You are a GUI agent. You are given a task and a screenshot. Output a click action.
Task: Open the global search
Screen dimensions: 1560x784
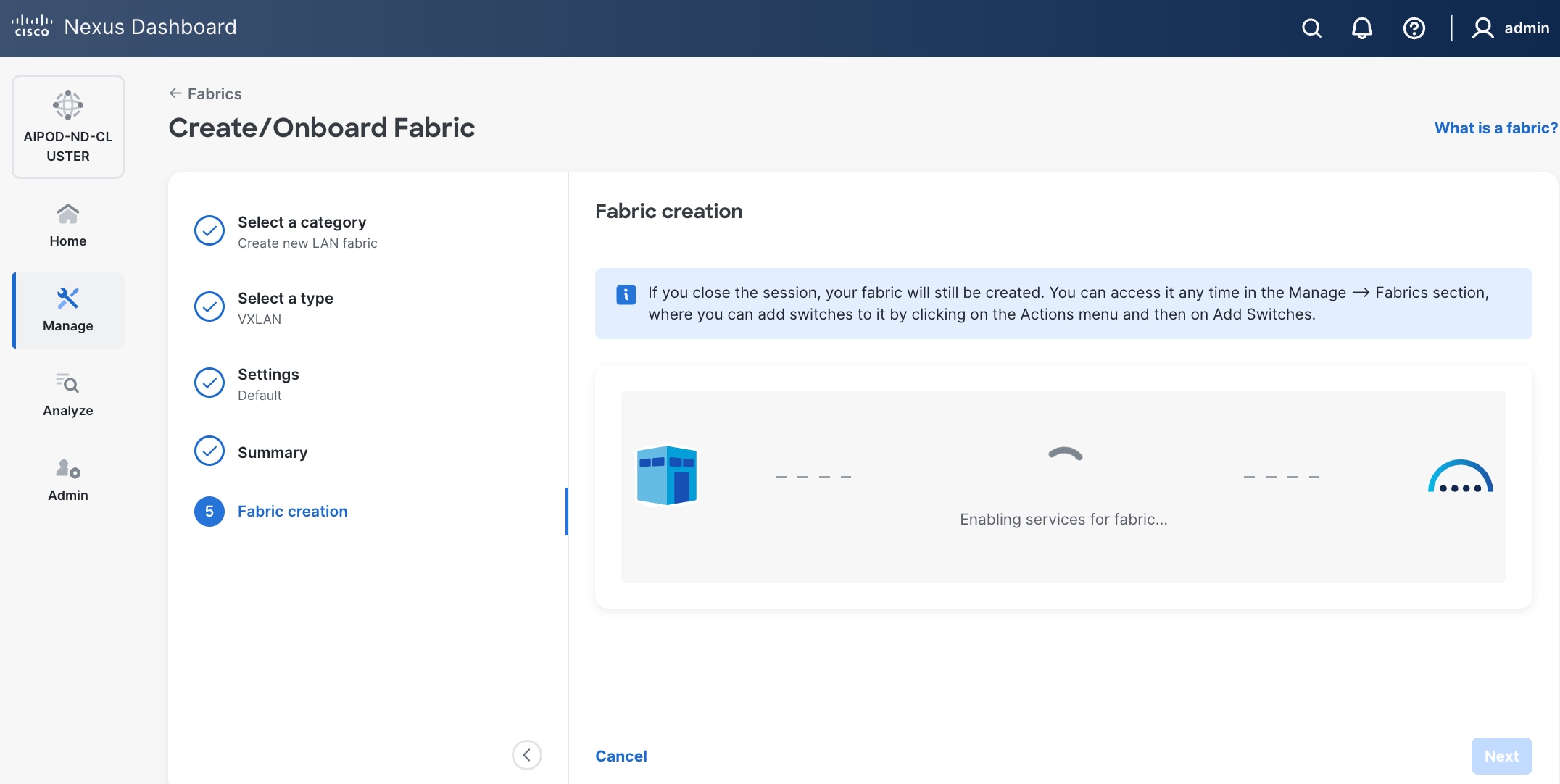coord(1311,28)
